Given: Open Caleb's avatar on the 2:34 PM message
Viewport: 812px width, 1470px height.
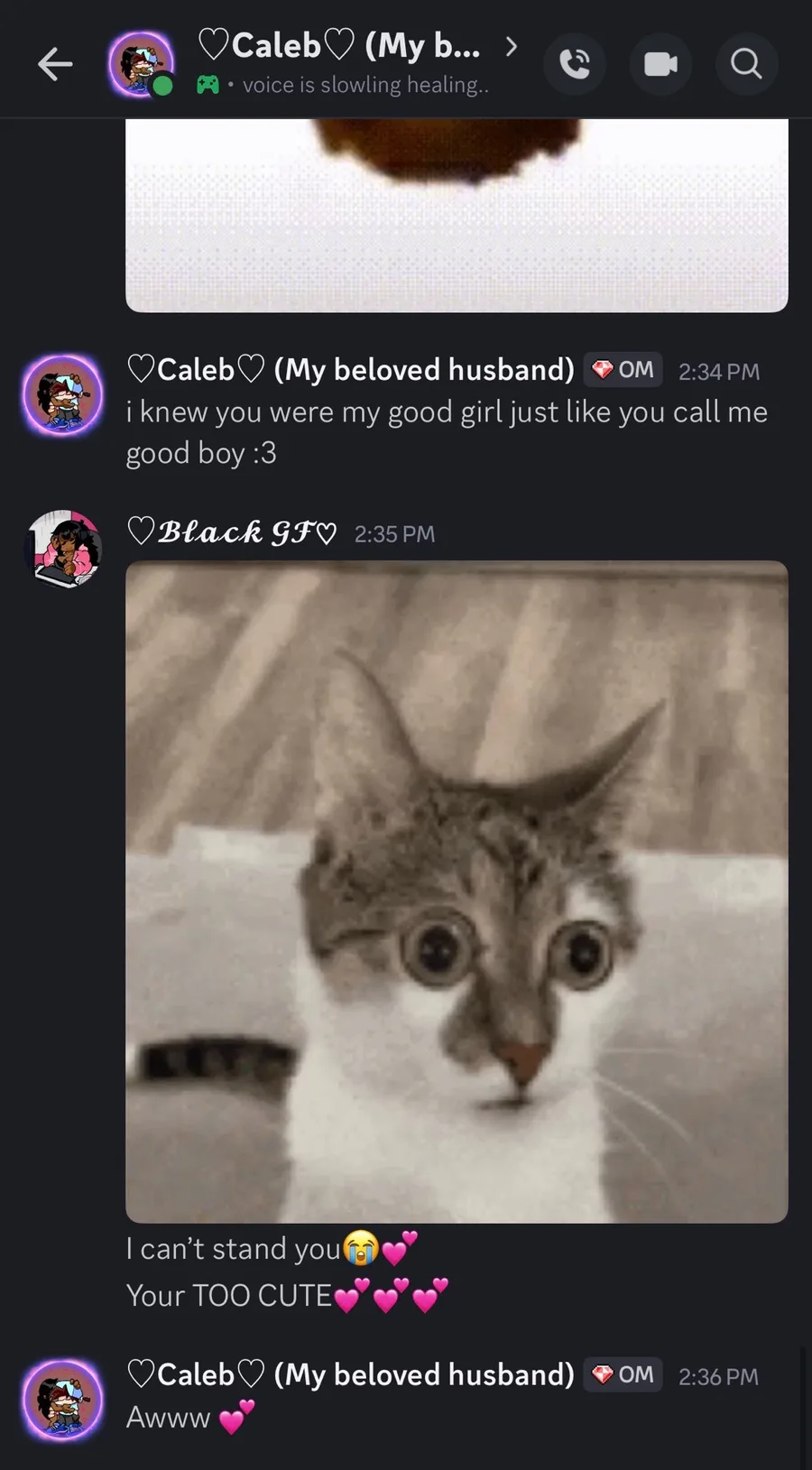Looking at the screenshot, I should coord(62,395).
